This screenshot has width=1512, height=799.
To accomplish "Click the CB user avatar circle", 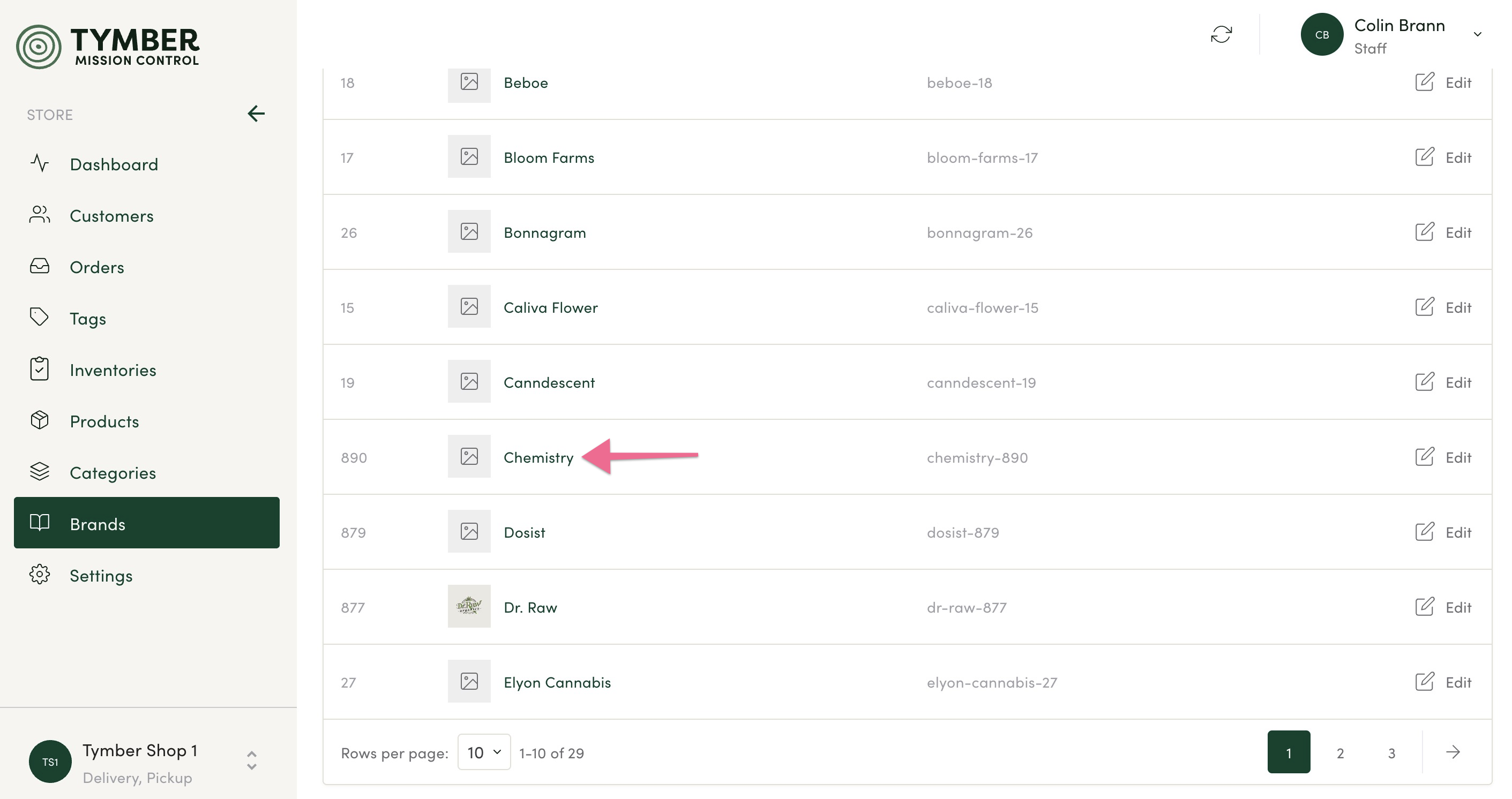I will tap(1322, 35).
